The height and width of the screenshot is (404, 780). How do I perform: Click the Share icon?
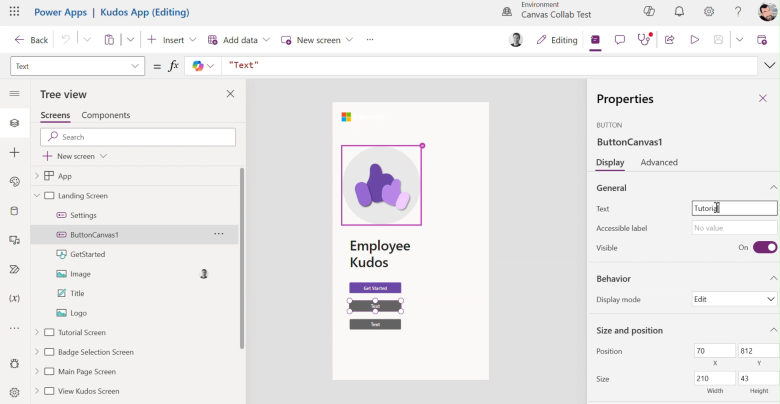[670, 40]
